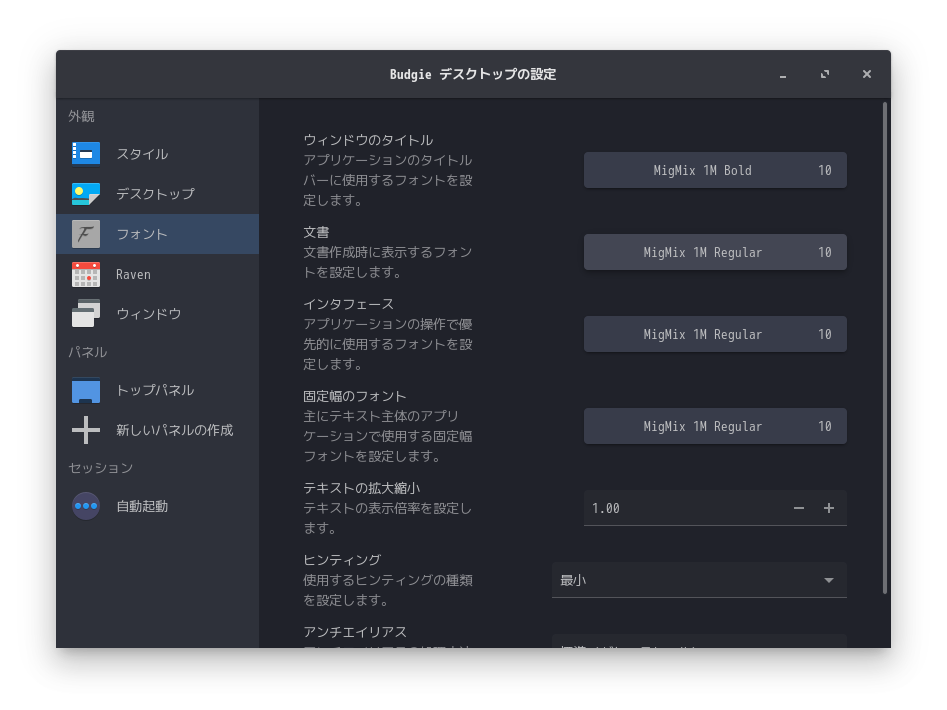Open 自動起動 session settings
This screenshot has width=947, height=710.
(x=158, y=506)
